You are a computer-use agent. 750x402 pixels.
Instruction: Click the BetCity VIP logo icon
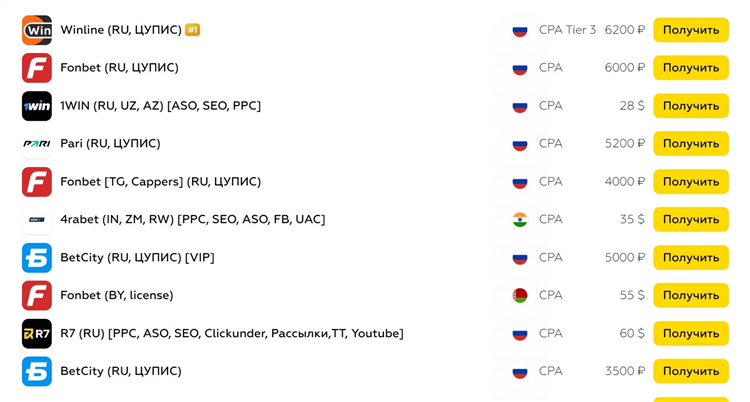[x=37, y=257]
